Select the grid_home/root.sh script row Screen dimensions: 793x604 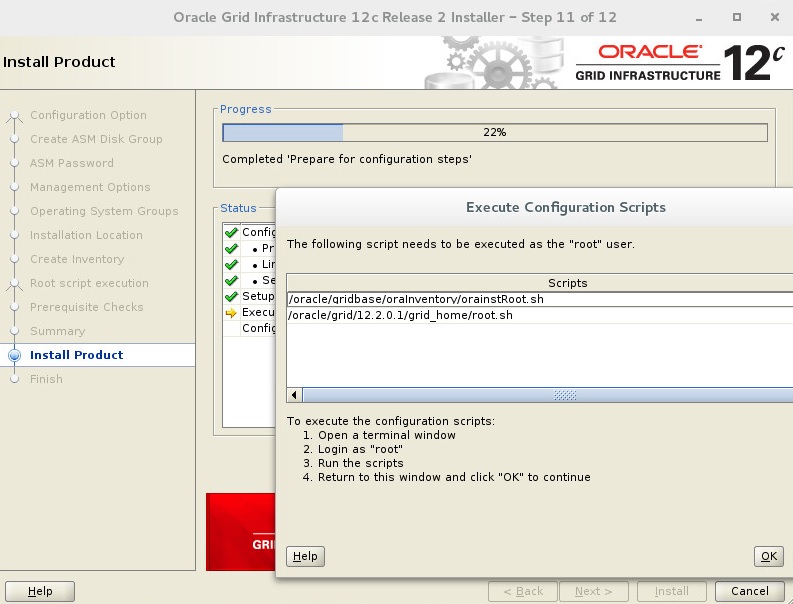coord(540,315)
